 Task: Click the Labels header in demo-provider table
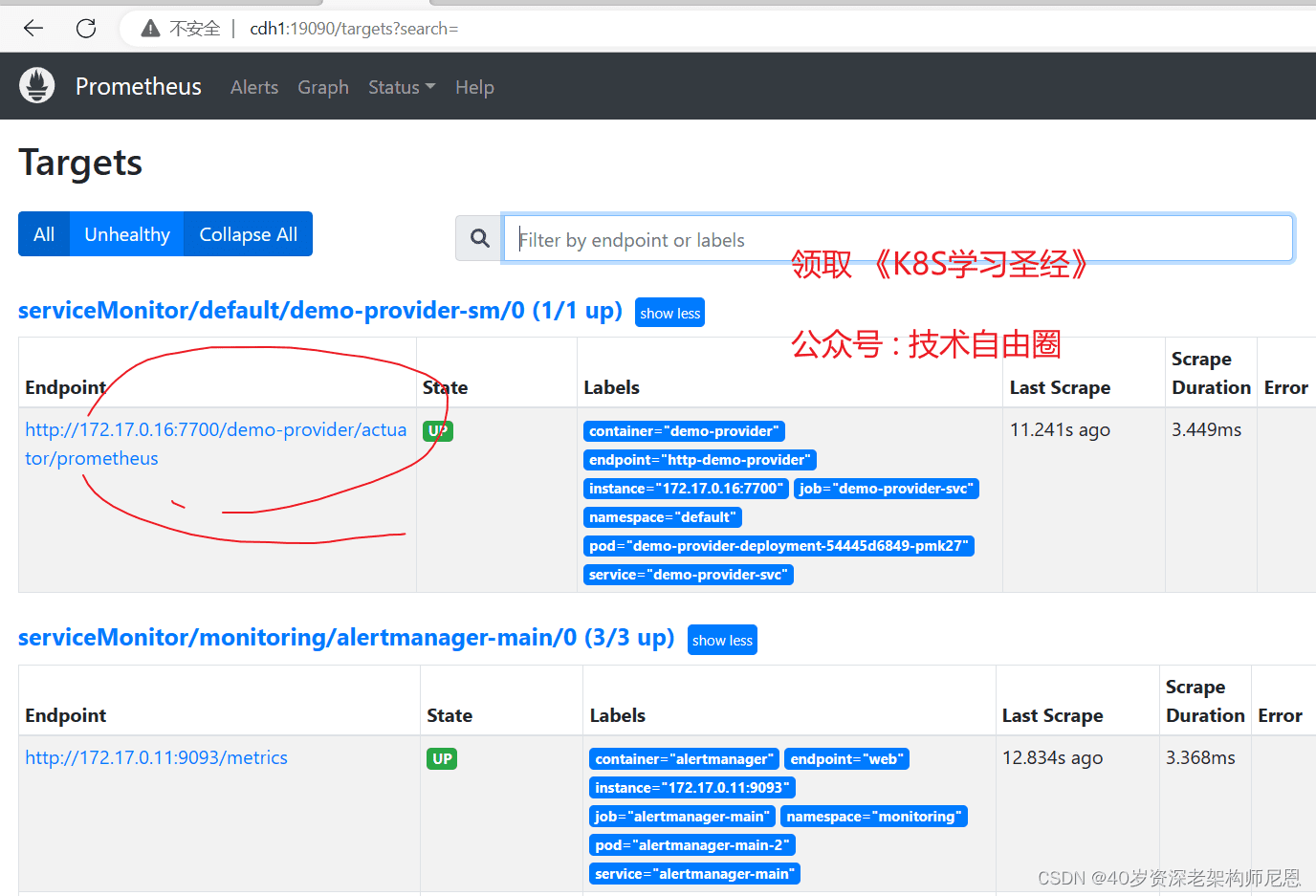(x=611, y=387)
